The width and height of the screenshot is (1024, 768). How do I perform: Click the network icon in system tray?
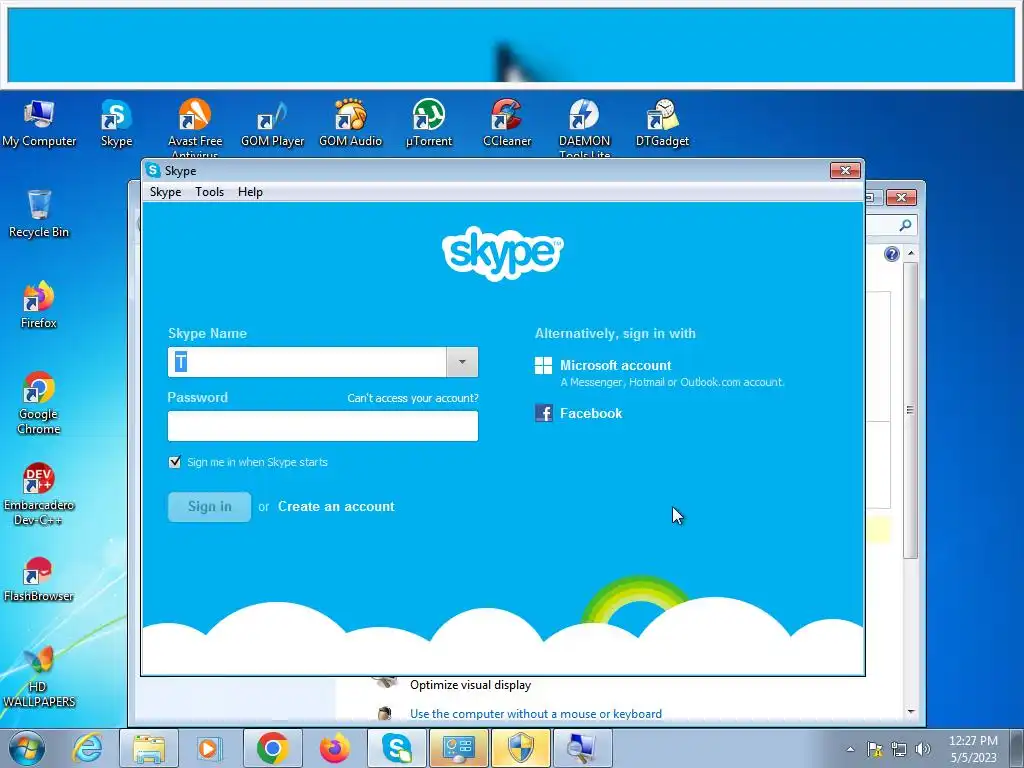click(899, 749)
